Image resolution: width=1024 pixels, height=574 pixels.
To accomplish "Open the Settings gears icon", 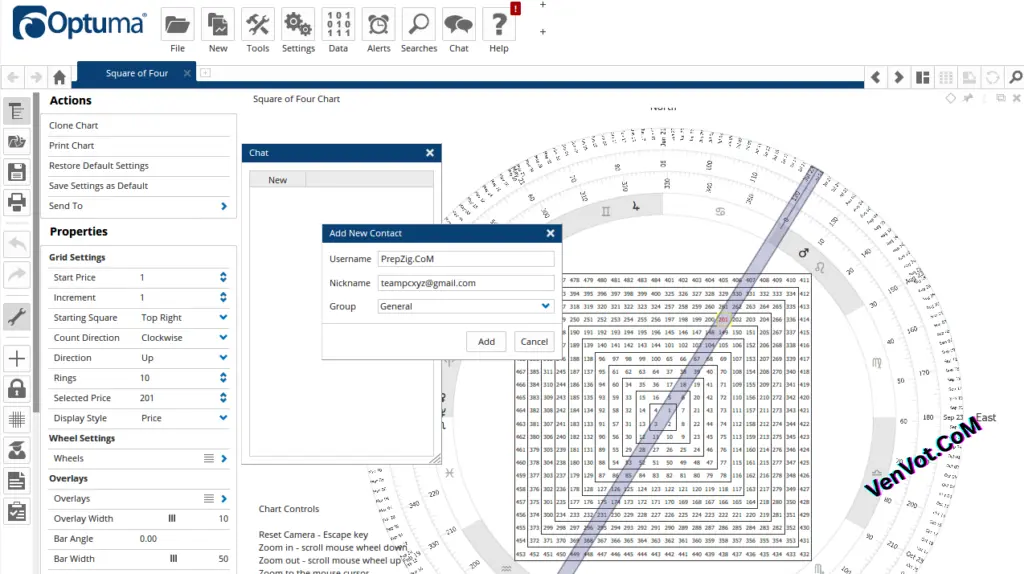I will tap(298, 25).
